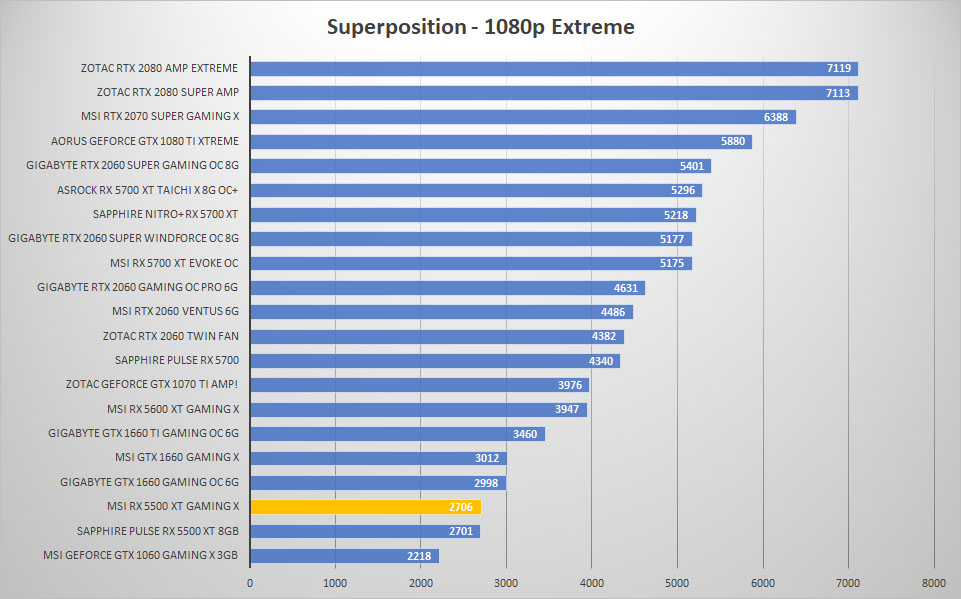Viewport: 961px width, 599px height.
Task: Click the data value 2998
Action: click(x=486, y=483)
